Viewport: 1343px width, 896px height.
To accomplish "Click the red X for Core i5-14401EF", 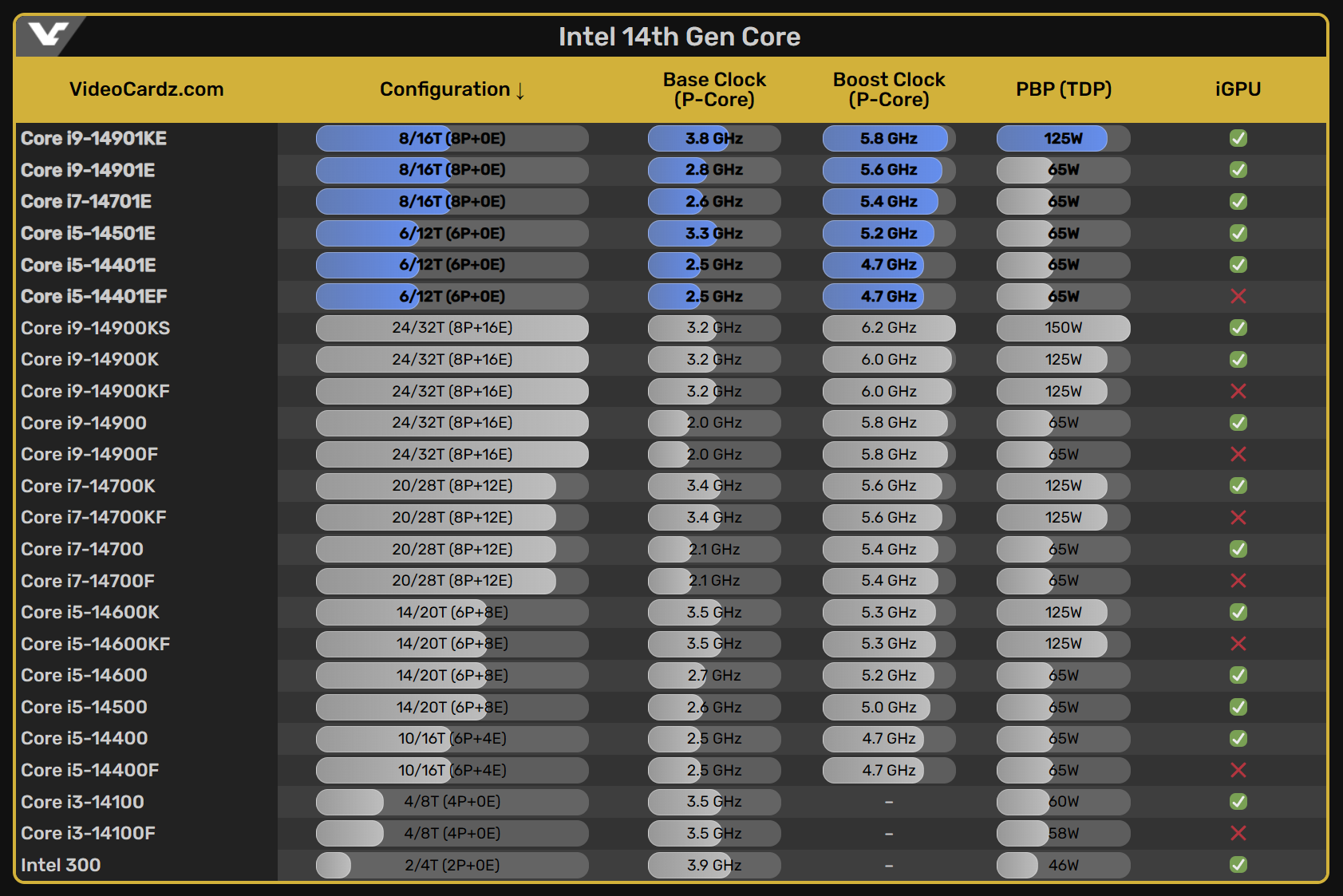I will [1238, 296].
